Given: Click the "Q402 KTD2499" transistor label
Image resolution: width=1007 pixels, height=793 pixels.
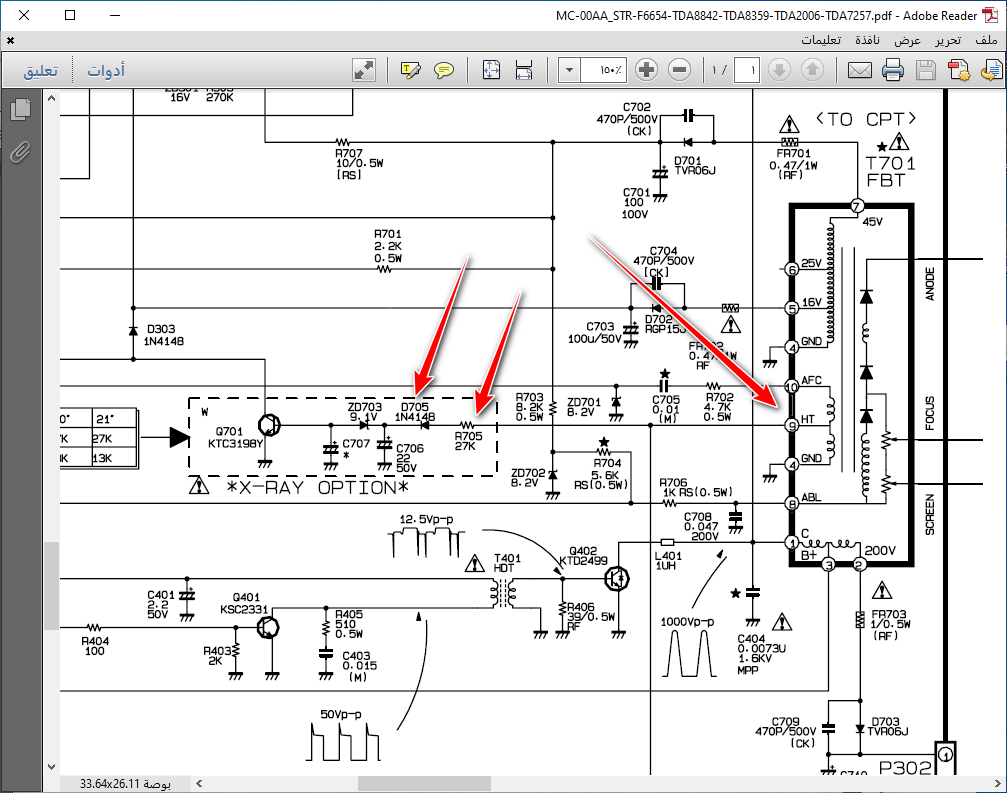Looking at the screenshot, I should coord(583,556).
